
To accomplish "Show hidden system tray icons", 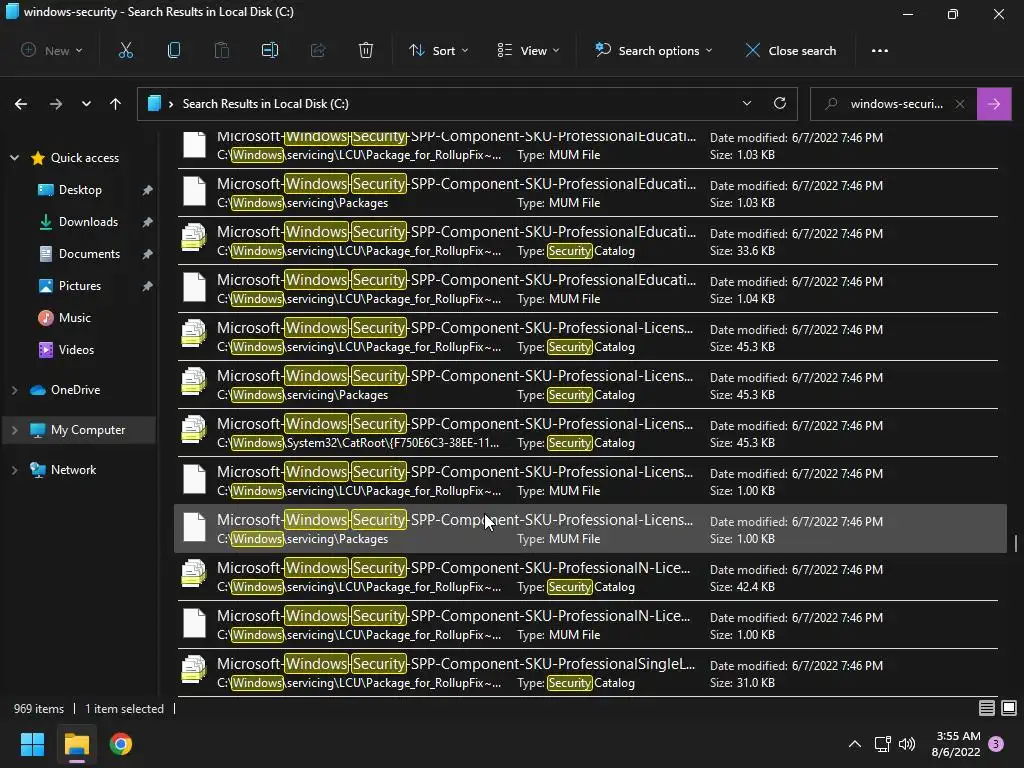I will pos(854,744).
